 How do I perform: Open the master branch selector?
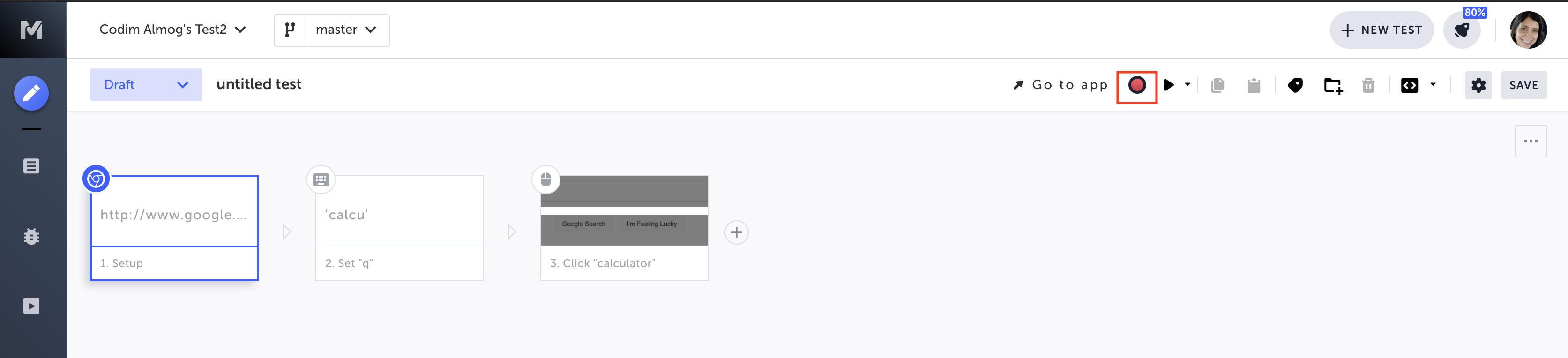(346, 30)
